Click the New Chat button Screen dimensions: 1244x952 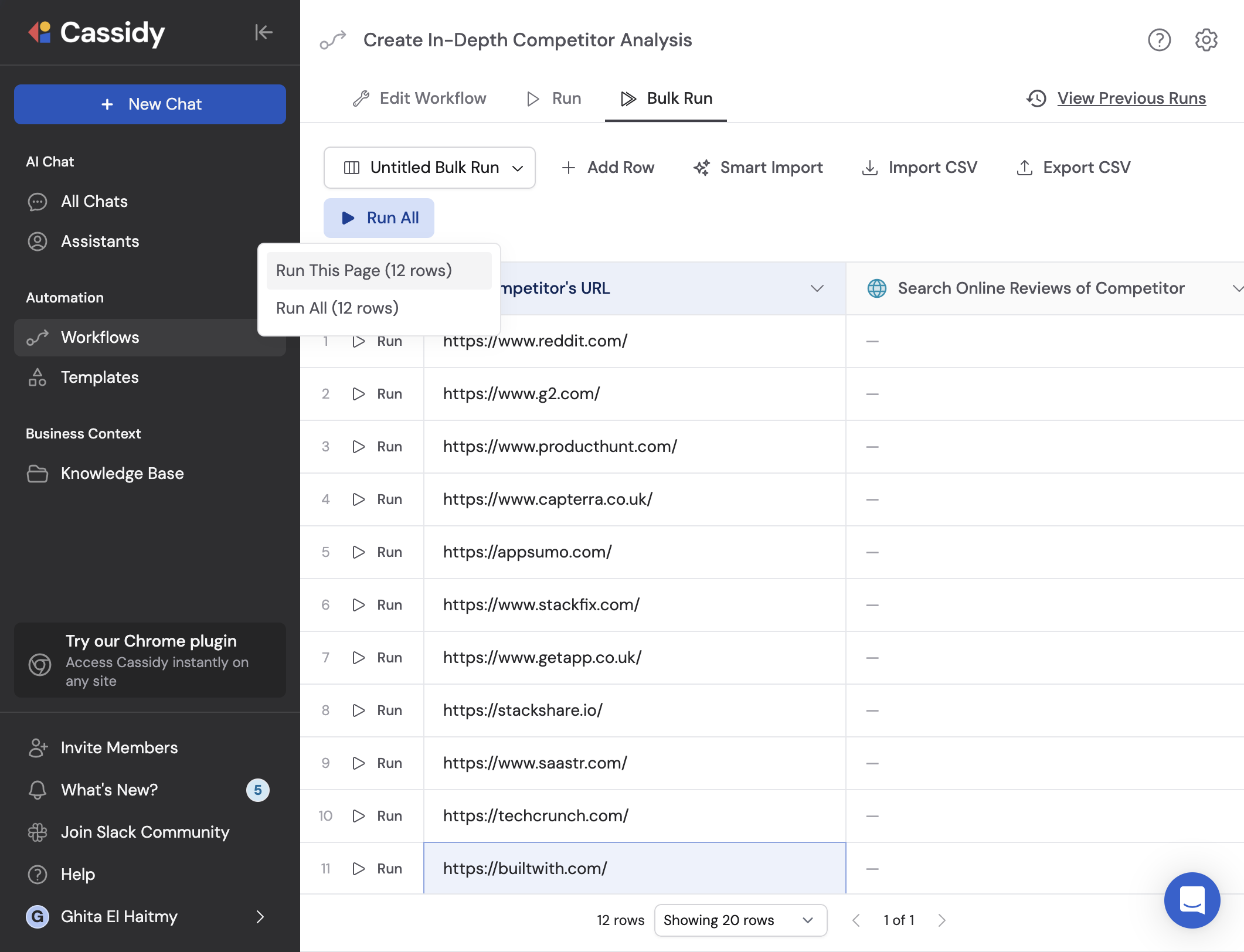pyautogui.click(x=150, y=104)
